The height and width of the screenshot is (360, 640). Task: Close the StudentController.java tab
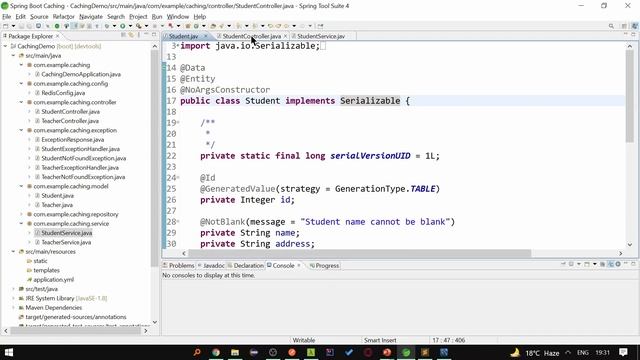(x=285, y=36)
